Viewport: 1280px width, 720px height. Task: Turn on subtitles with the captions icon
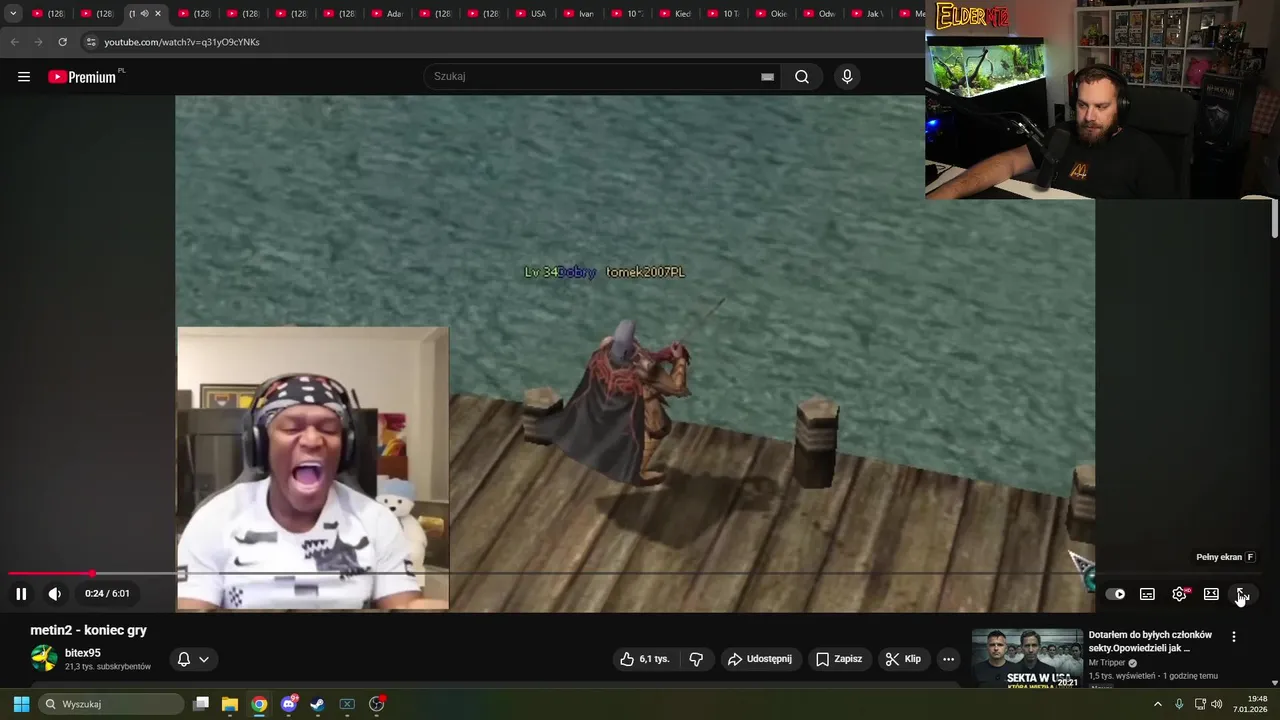click(1147, 594)
